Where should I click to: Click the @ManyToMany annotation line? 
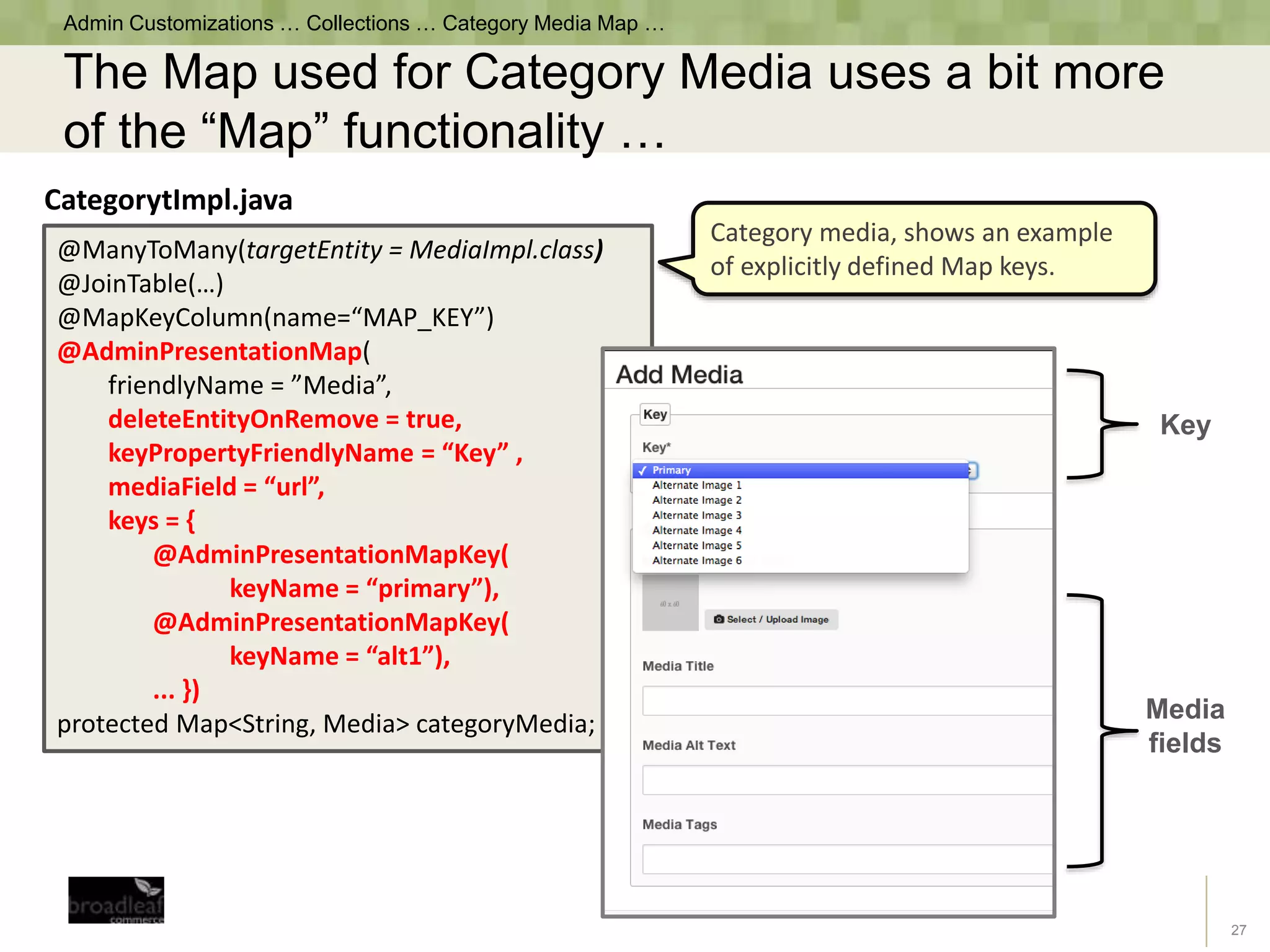pyautogui.click(x=331, y=250)
